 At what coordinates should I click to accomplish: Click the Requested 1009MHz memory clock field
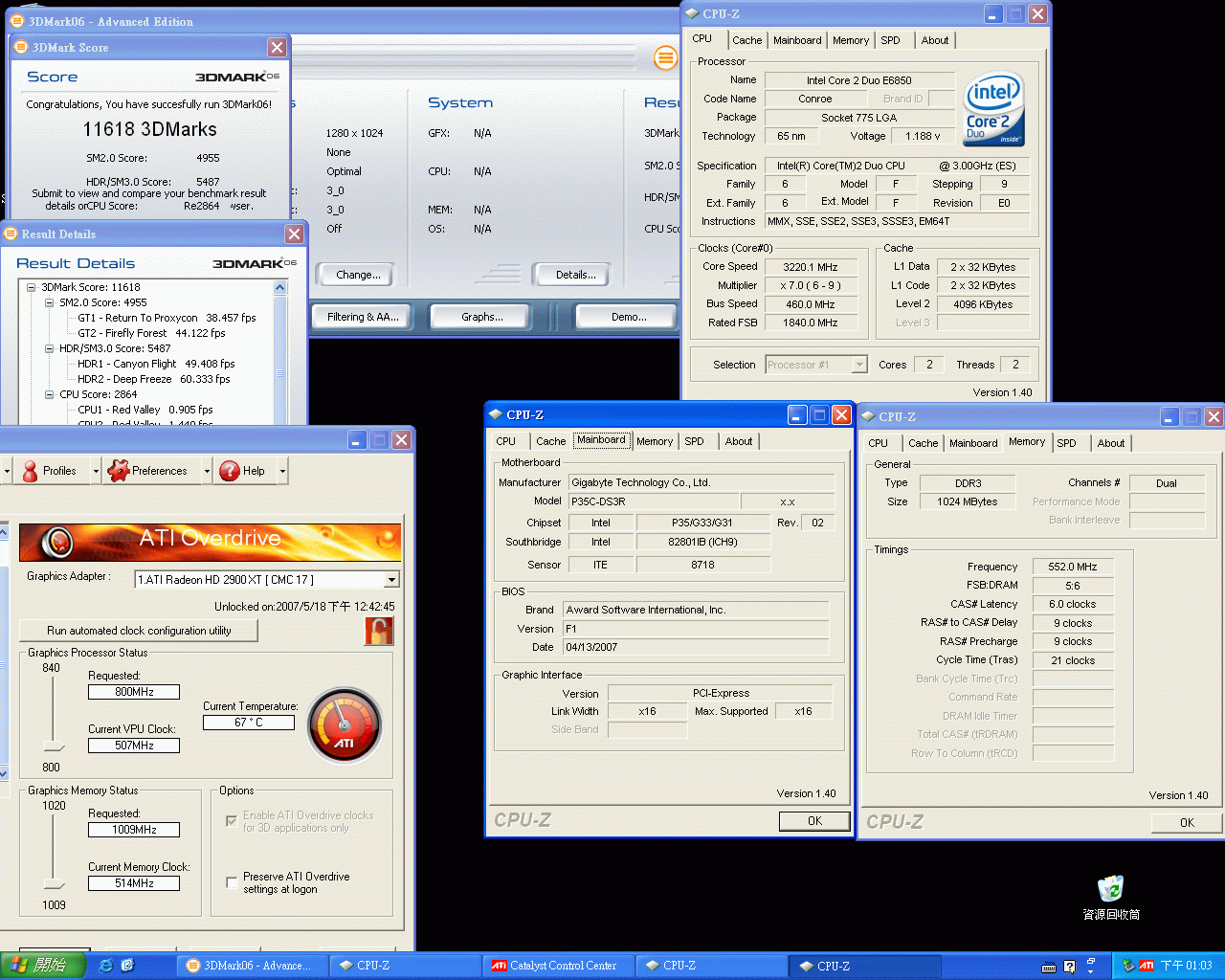(x=134, y=830)
